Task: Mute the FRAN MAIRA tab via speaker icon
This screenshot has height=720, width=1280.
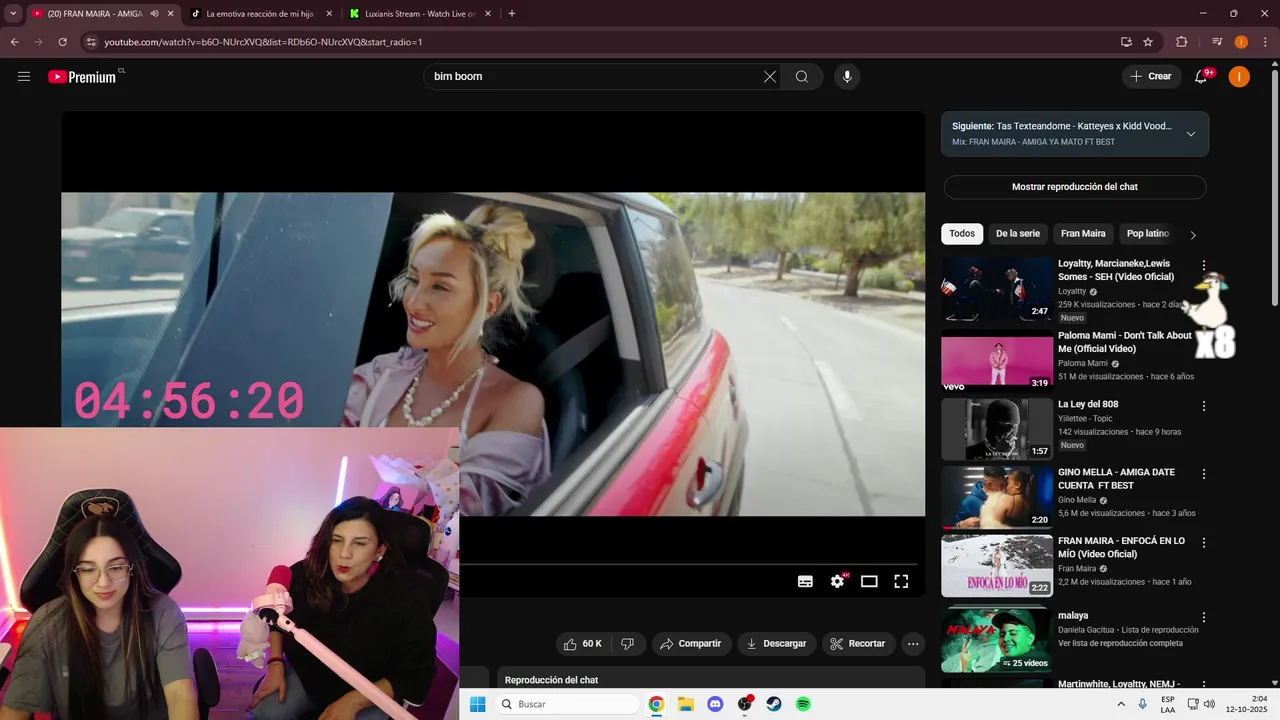Action: click(154, 14)
